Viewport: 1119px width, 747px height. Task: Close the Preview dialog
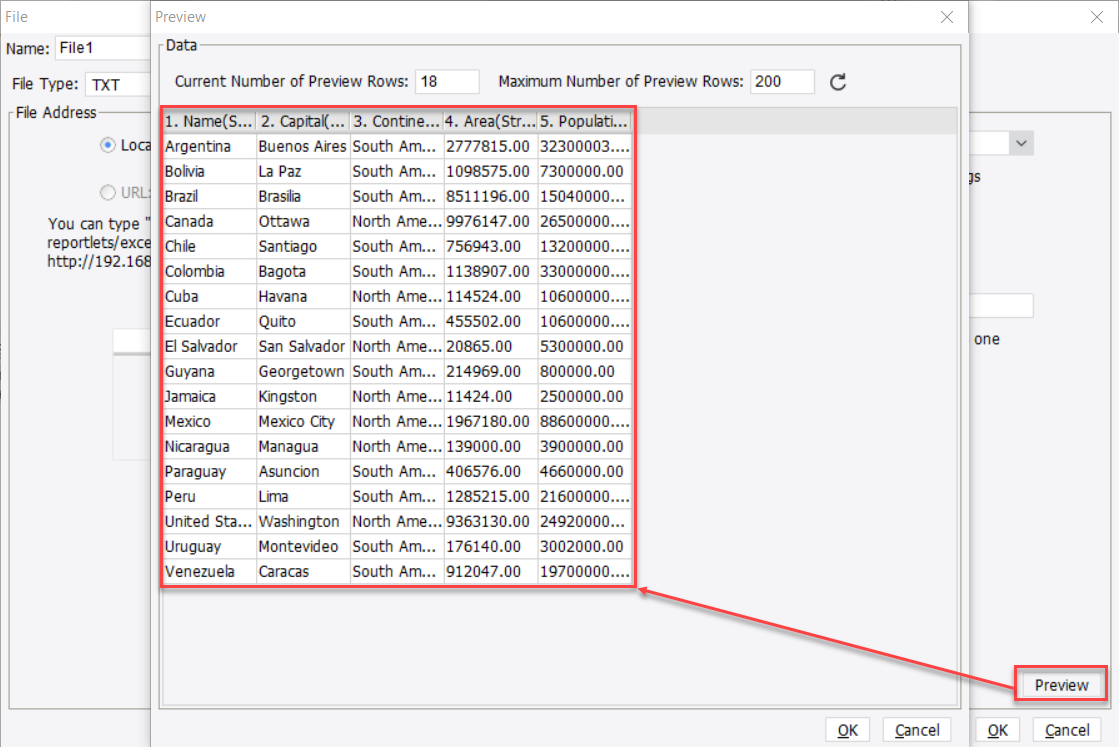(x=946, y=16)
